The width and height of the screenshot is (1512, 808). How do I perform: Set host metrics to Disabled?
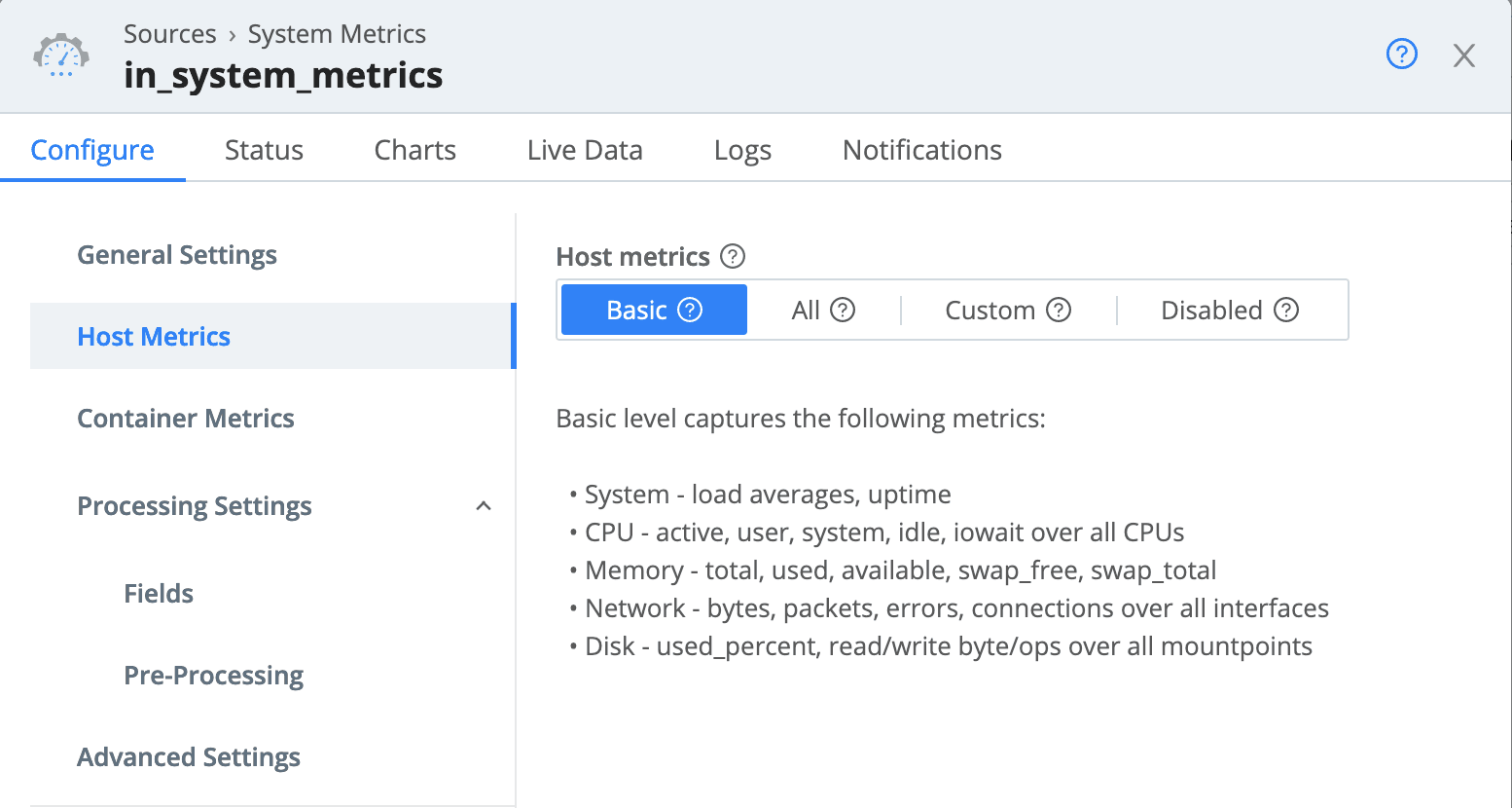(1211, 310)
